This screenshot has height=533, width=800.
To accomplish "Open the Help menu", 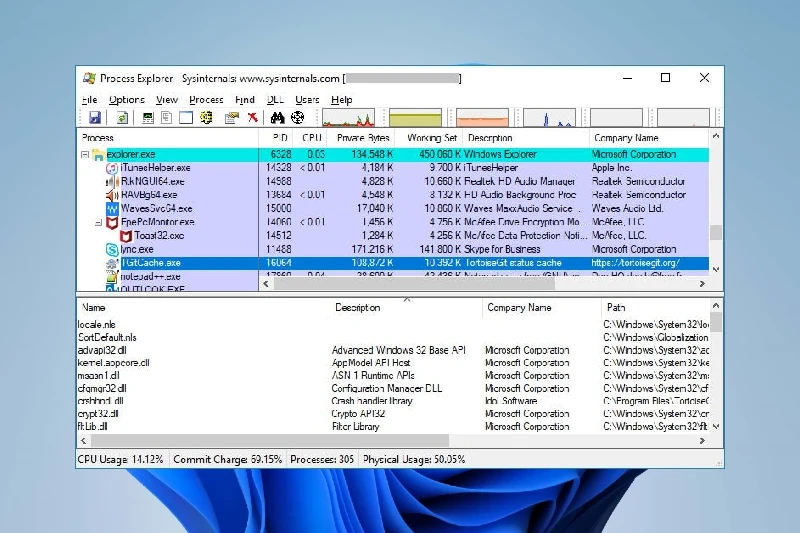I will click(x=341, y=99).
